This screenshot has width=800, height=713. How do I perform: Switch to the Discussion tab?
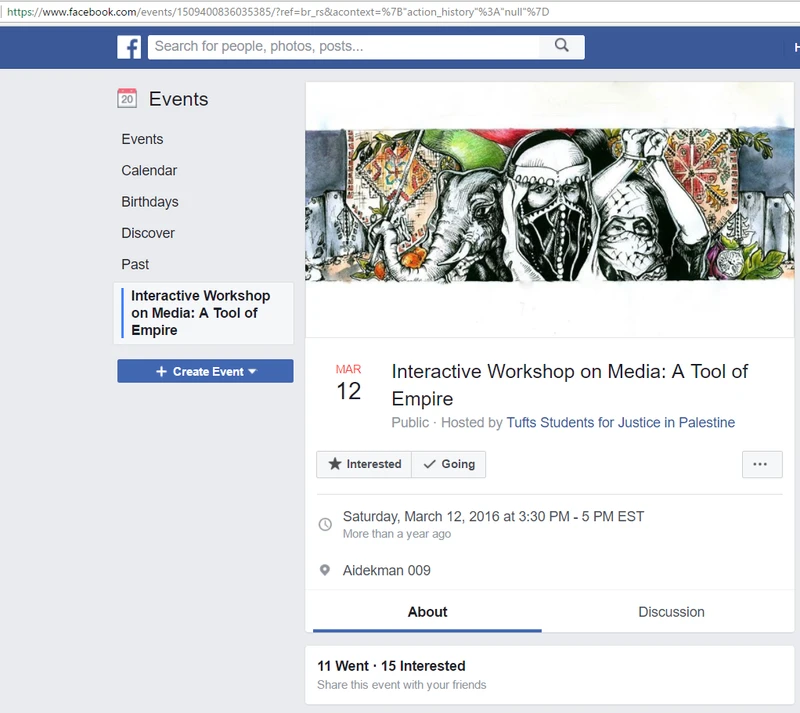click(671, 612)
